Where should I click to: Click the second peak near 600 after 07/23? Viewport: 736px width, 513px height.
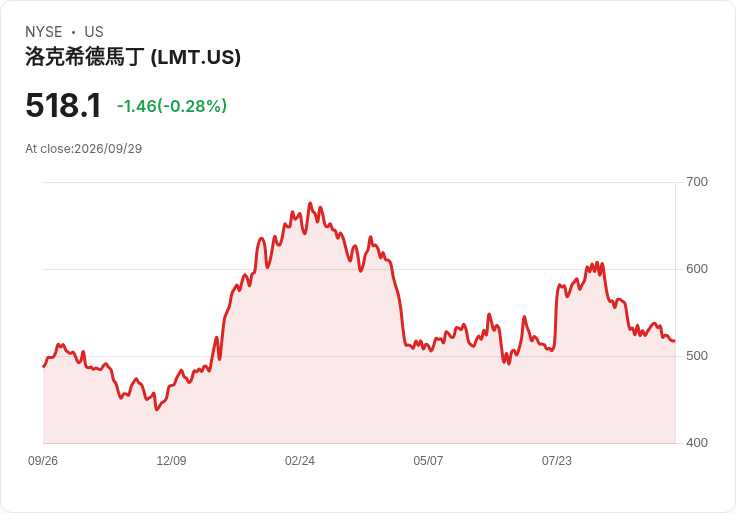pyautogui.click(x=597, y=263)
